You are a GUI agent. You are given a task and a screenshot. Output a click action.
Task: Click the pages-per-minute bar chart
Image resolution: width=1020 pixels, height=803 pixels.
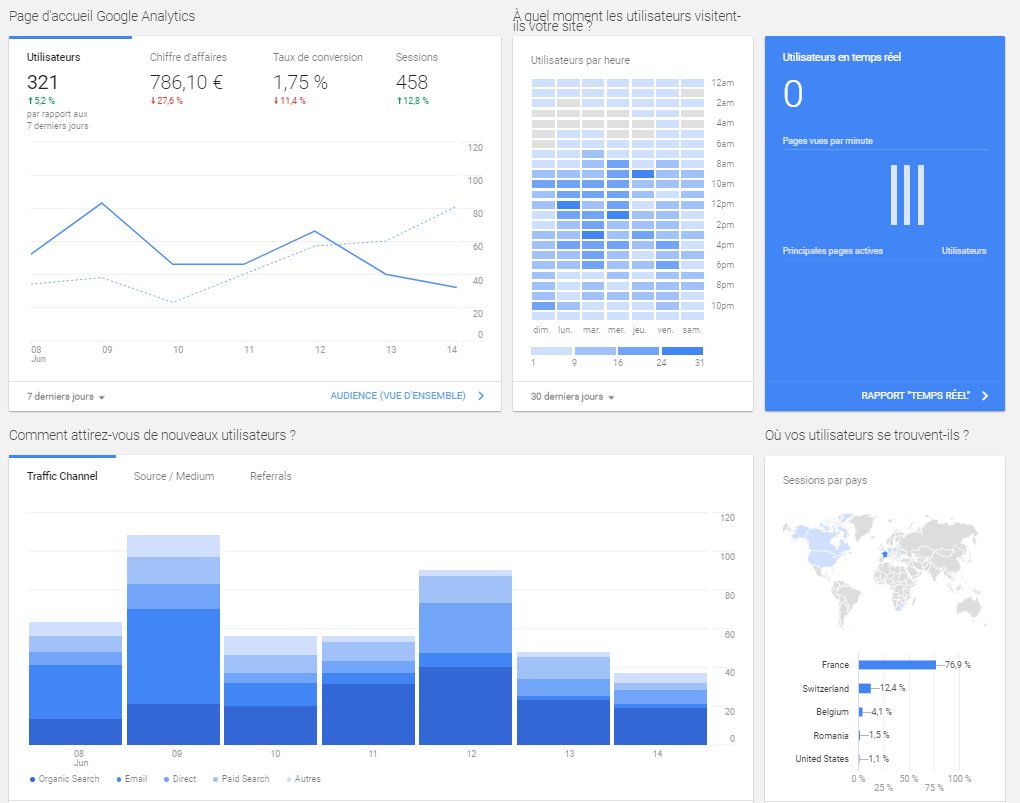(x=907, y=195)
